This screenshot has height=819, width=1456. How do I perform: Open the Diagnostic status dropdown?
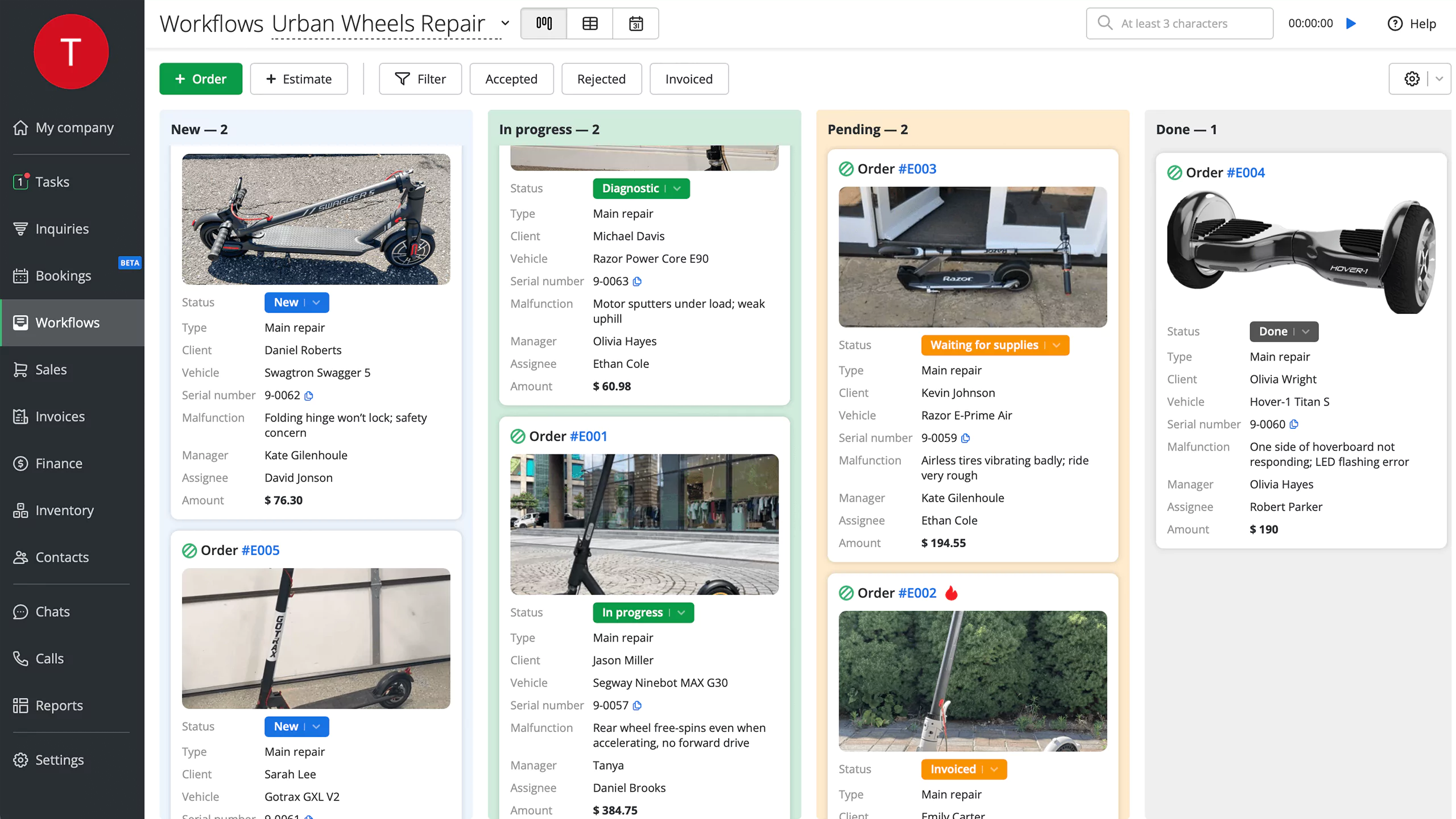click(641, 188)
